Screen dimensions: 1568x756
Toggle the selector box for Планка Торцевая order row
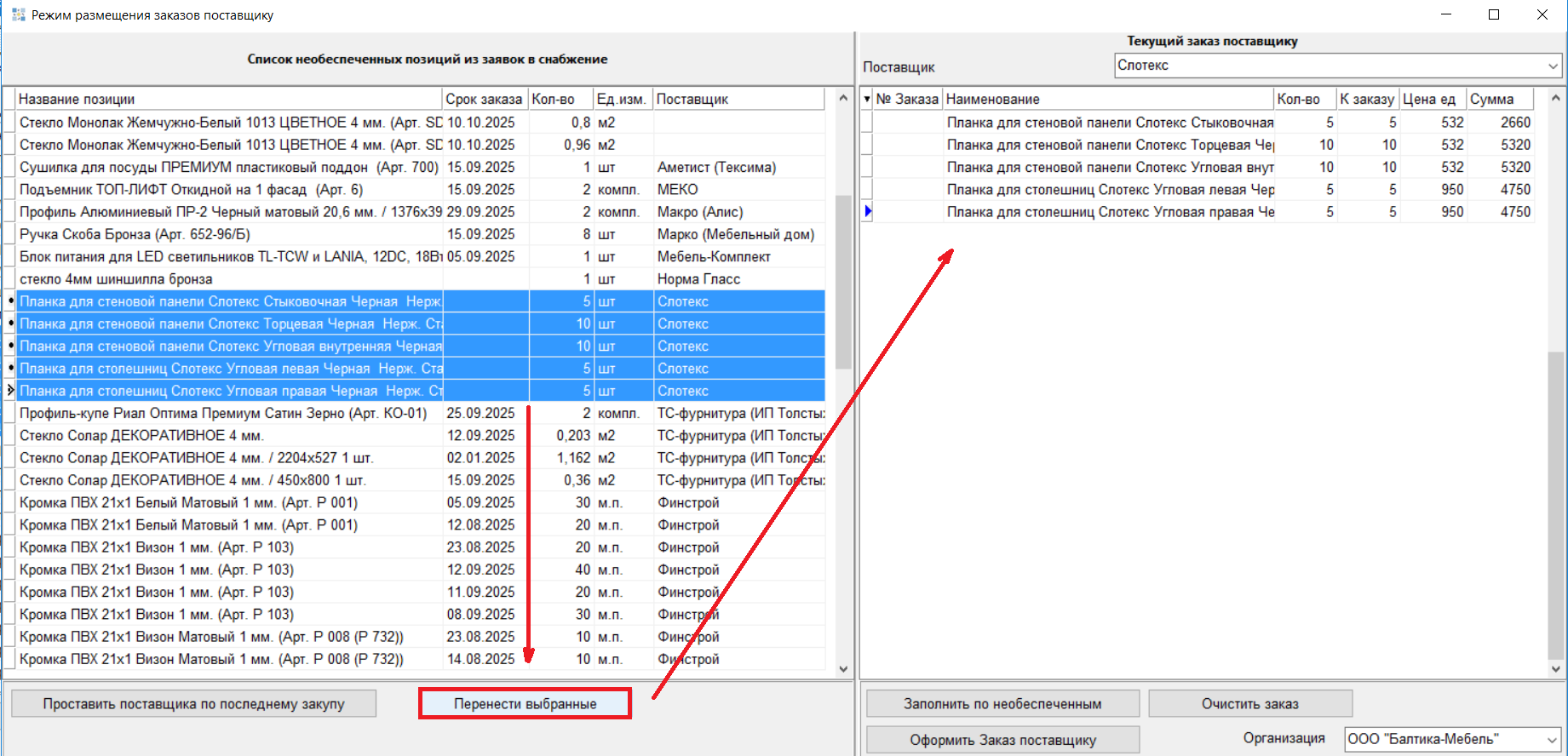pyautogui.click(x=867, y=145)
